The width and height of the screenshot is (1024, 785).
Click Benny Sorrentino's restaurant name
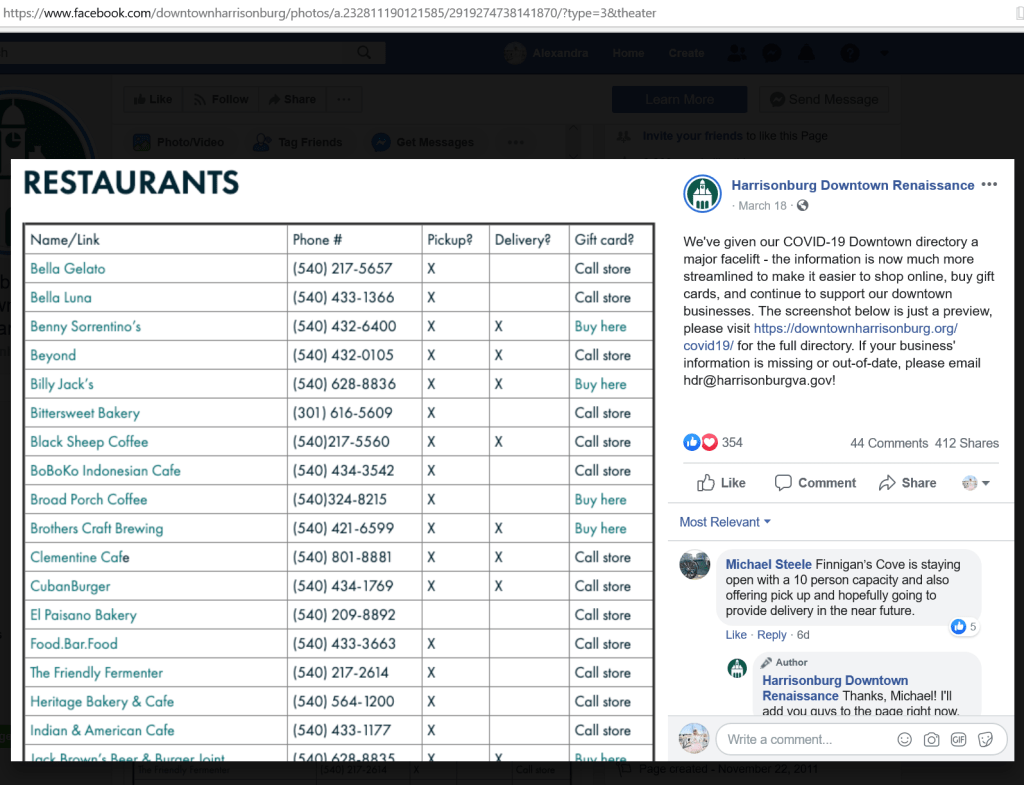point(86,327)
